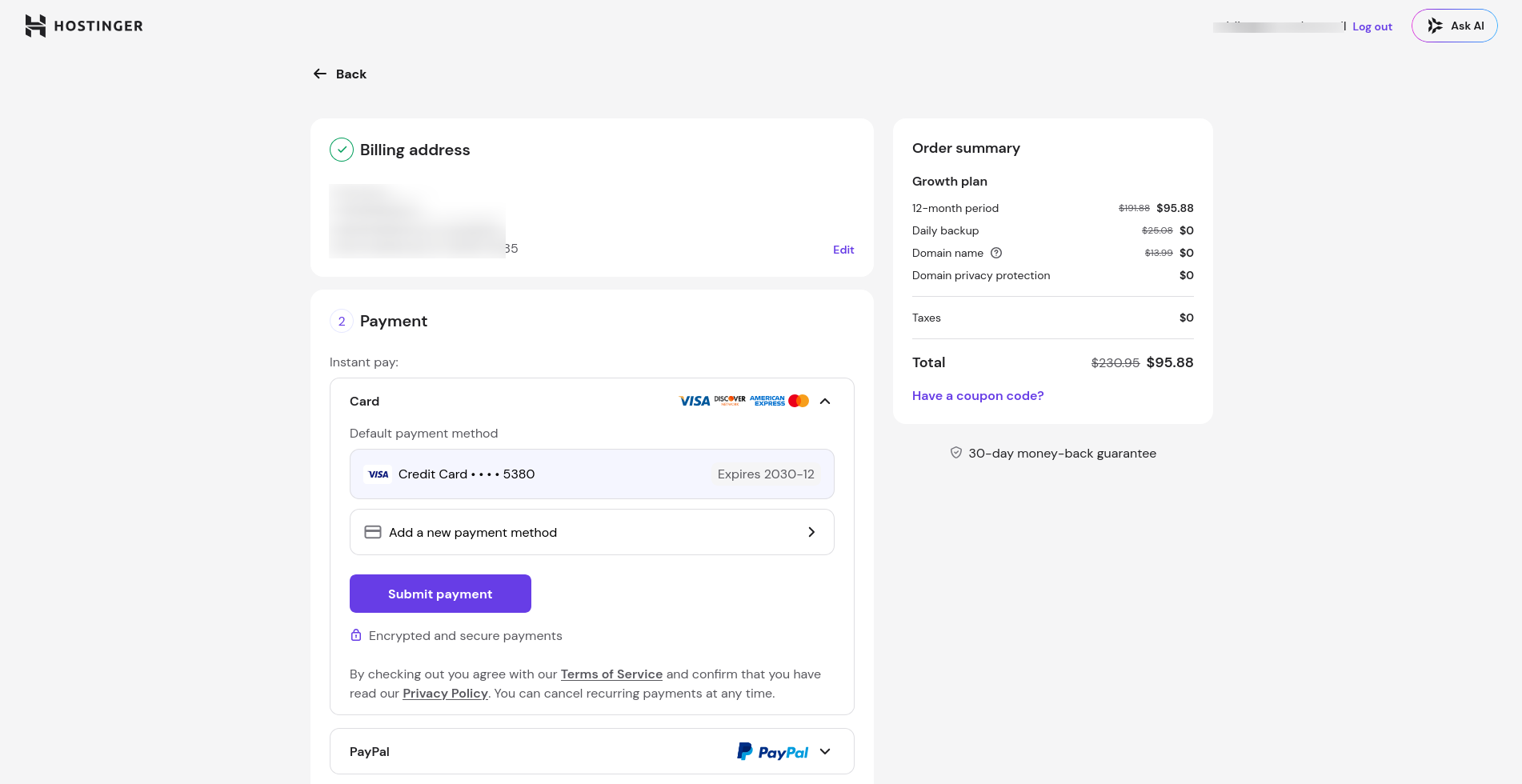Go Back to previous page
The height and width of the screenshot is (784, 1522).
pyautogui.click(x=339, y=74)
